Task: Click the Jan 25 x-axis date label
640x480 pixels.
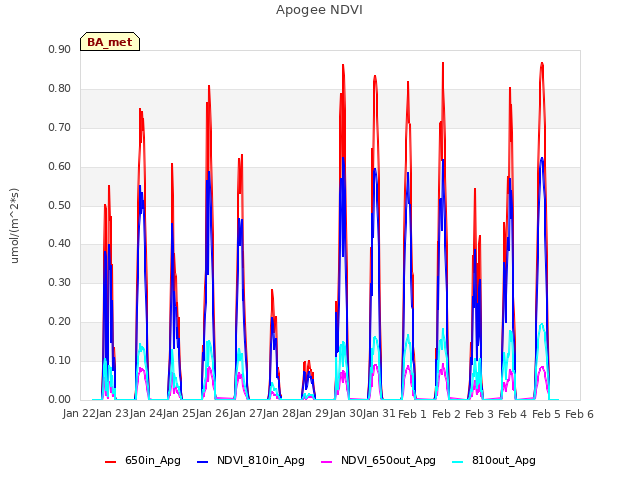Action: point(179,413)
